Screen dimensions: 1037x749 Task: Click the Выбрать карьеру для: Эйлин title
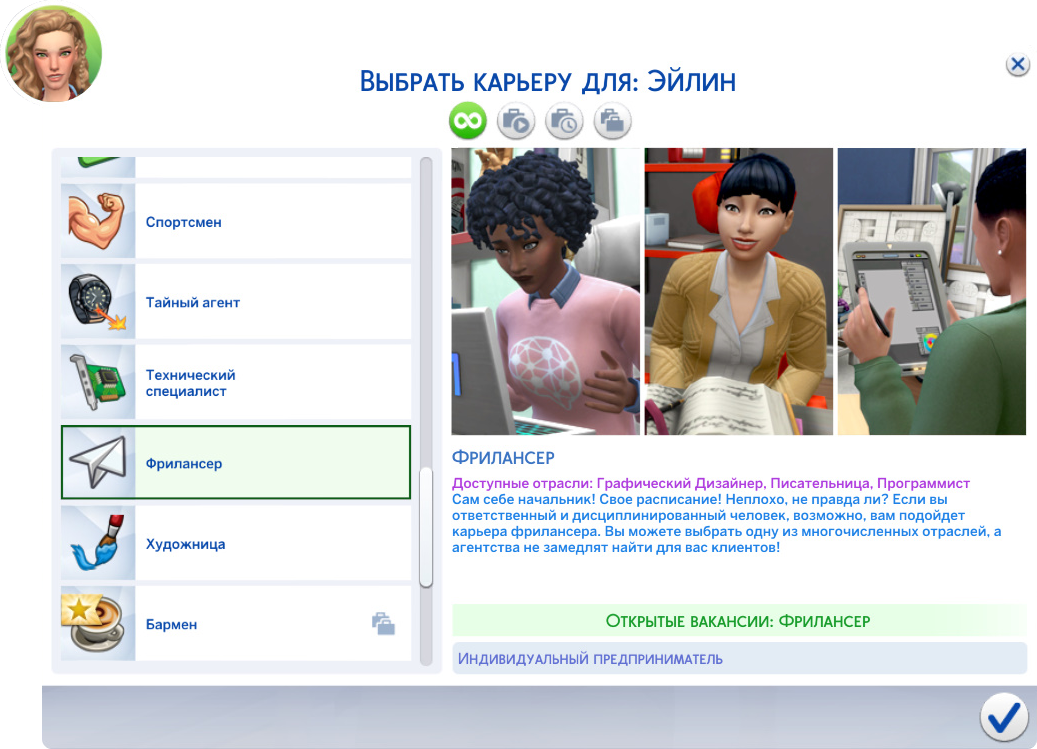(x=548, y=81)
